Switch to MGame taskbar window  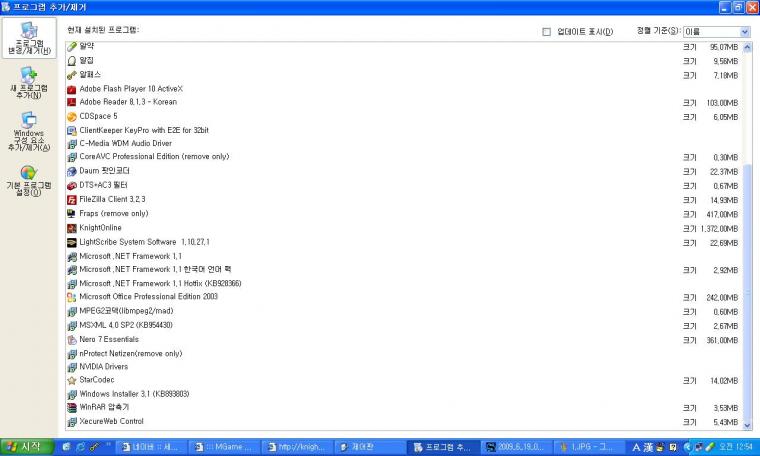click(x=225, y=447)
